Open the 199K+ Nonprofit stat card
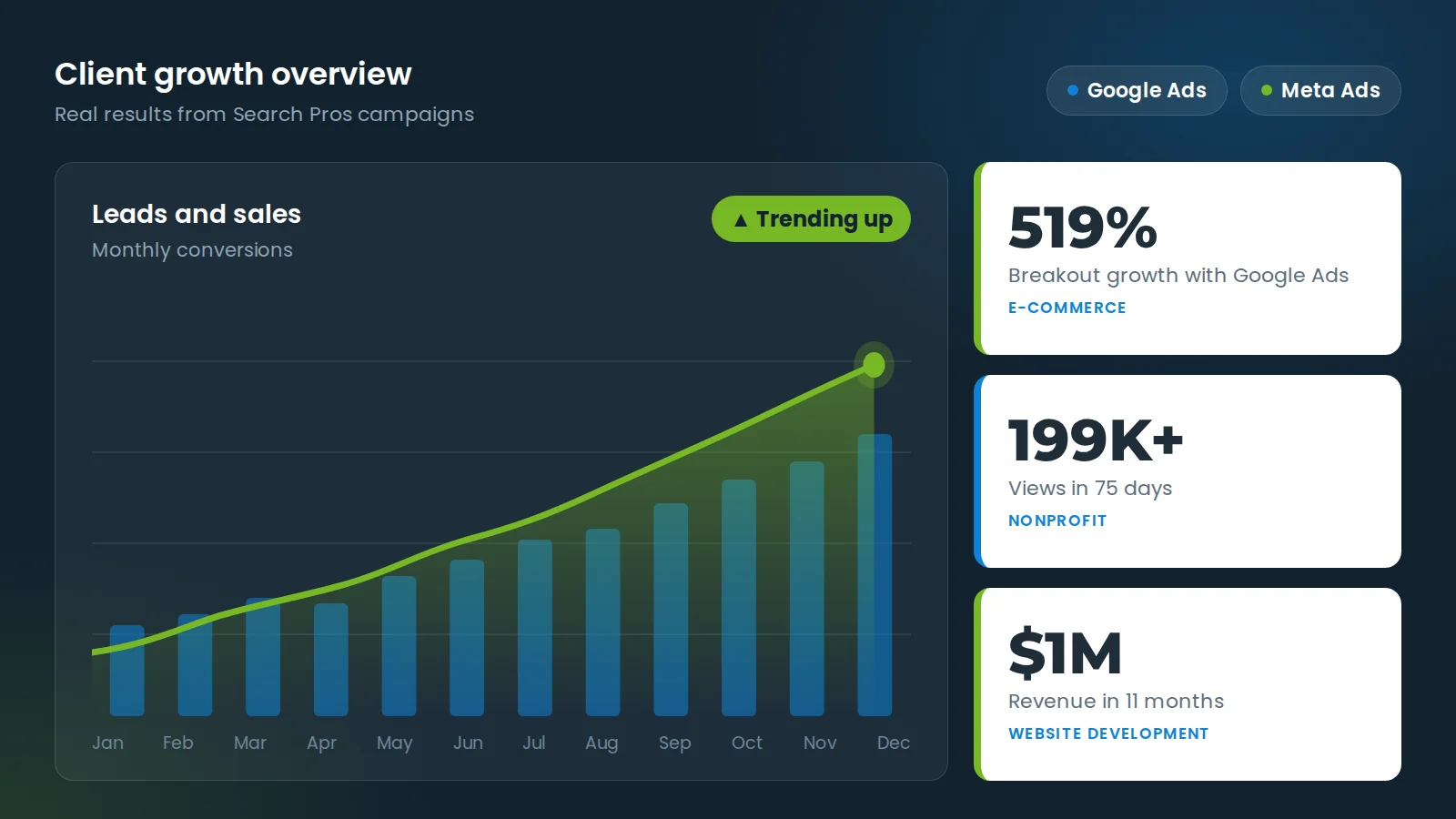 point(1188,471)
